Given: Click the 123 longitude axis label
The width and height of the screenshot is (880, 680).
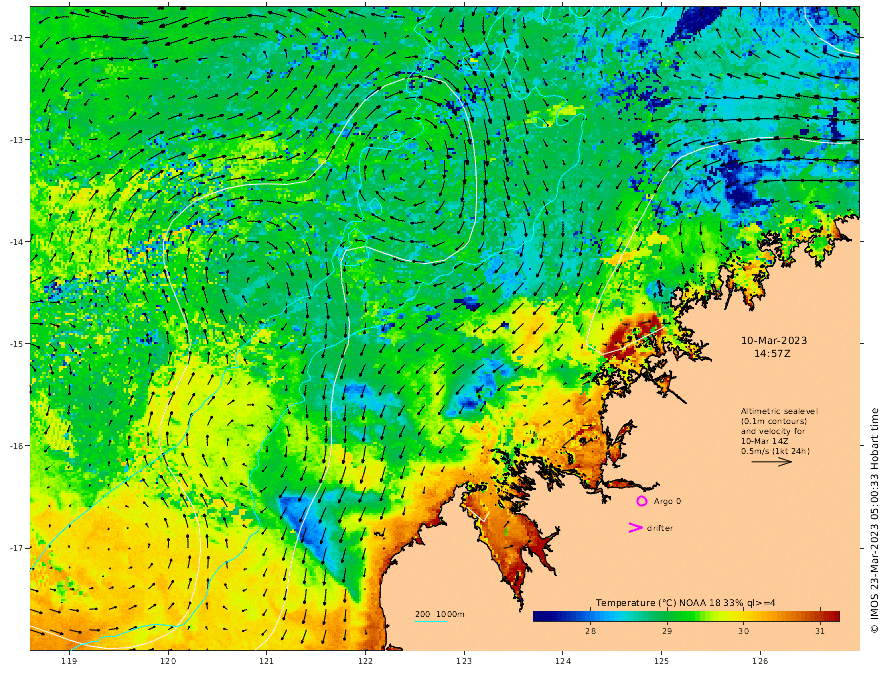Looking at the screenshot, I should 464,661.
